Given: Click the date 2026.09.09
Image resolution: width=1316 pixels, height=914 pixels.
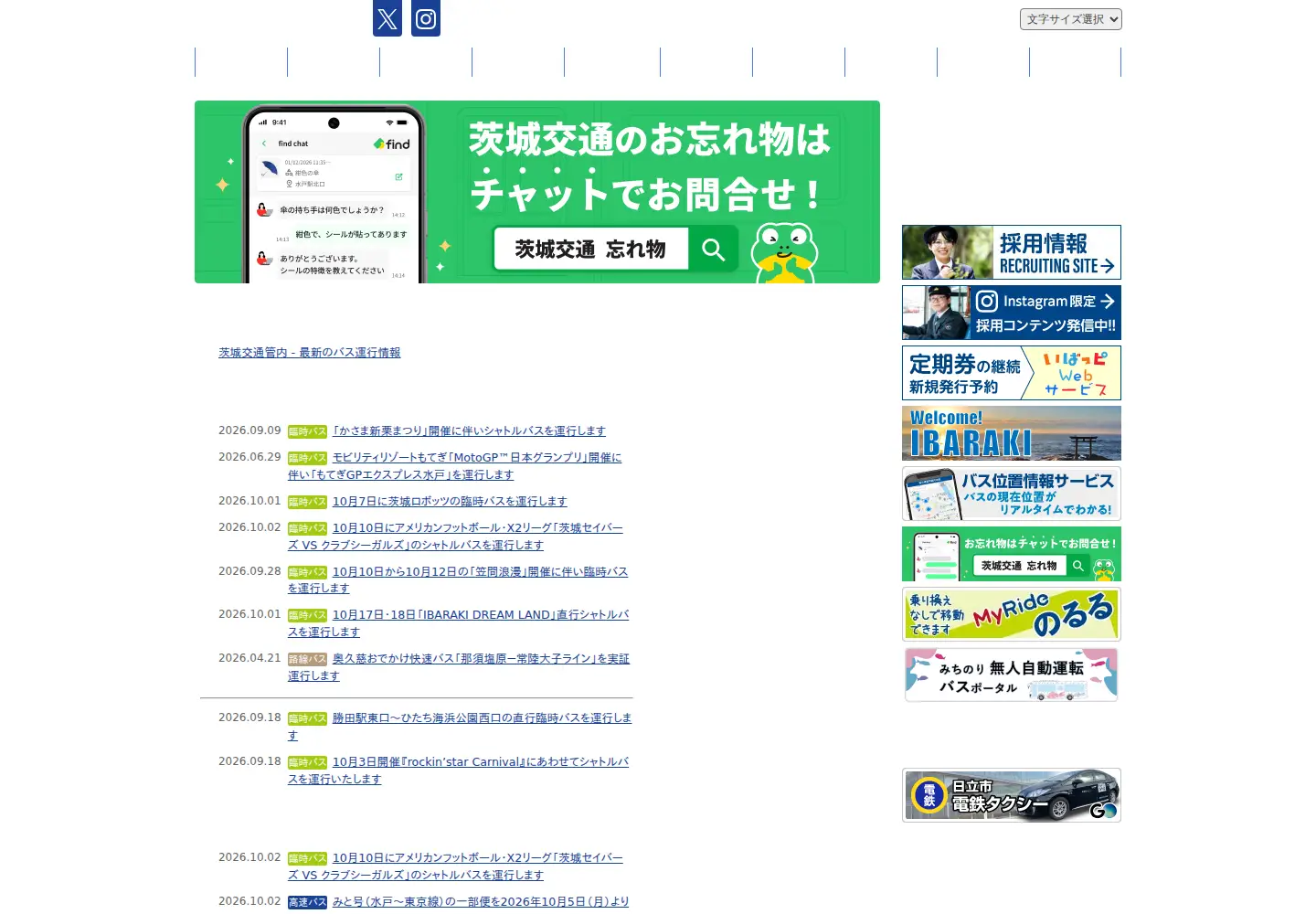Looking at the screenshot, I should [249, 430].
